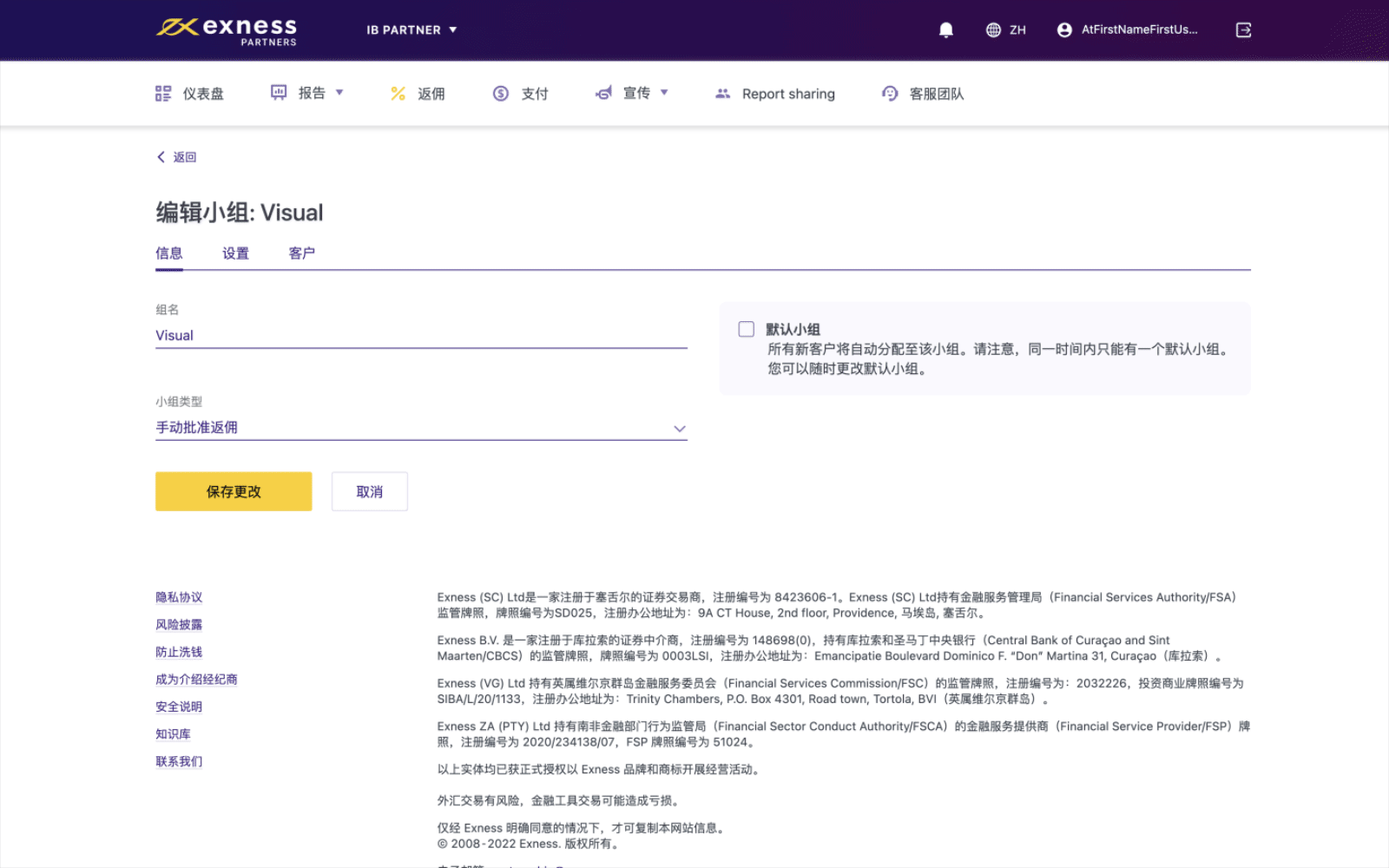Image resolution: width=1389 pixels, height=868 pixels.
Task: Click the globe language icon
Action: tap(993, 30)
